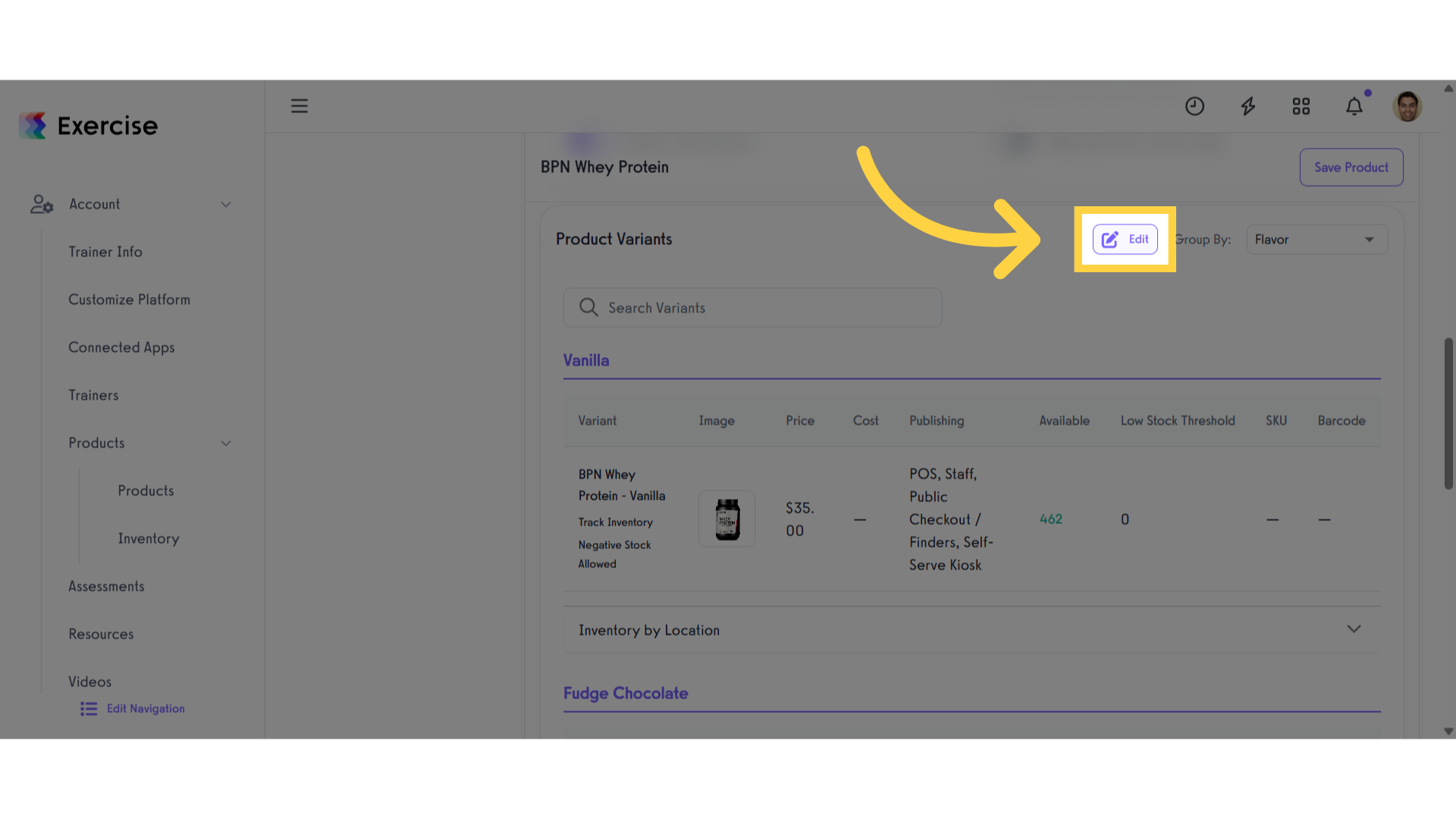This screenshot has height=819, width=1456.
Task: Click the Barcode column header
Action: click(x=1341, y=420)
